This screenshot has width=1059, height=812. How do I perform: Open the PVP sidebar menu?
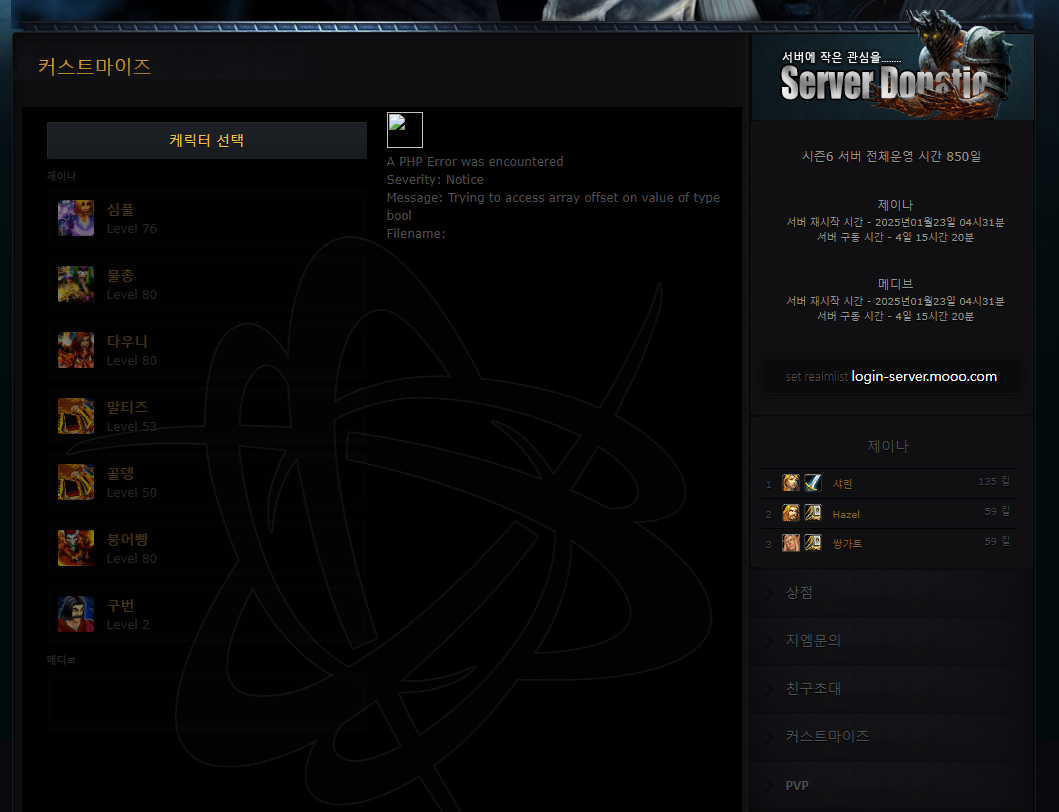[x=892, y=786]
